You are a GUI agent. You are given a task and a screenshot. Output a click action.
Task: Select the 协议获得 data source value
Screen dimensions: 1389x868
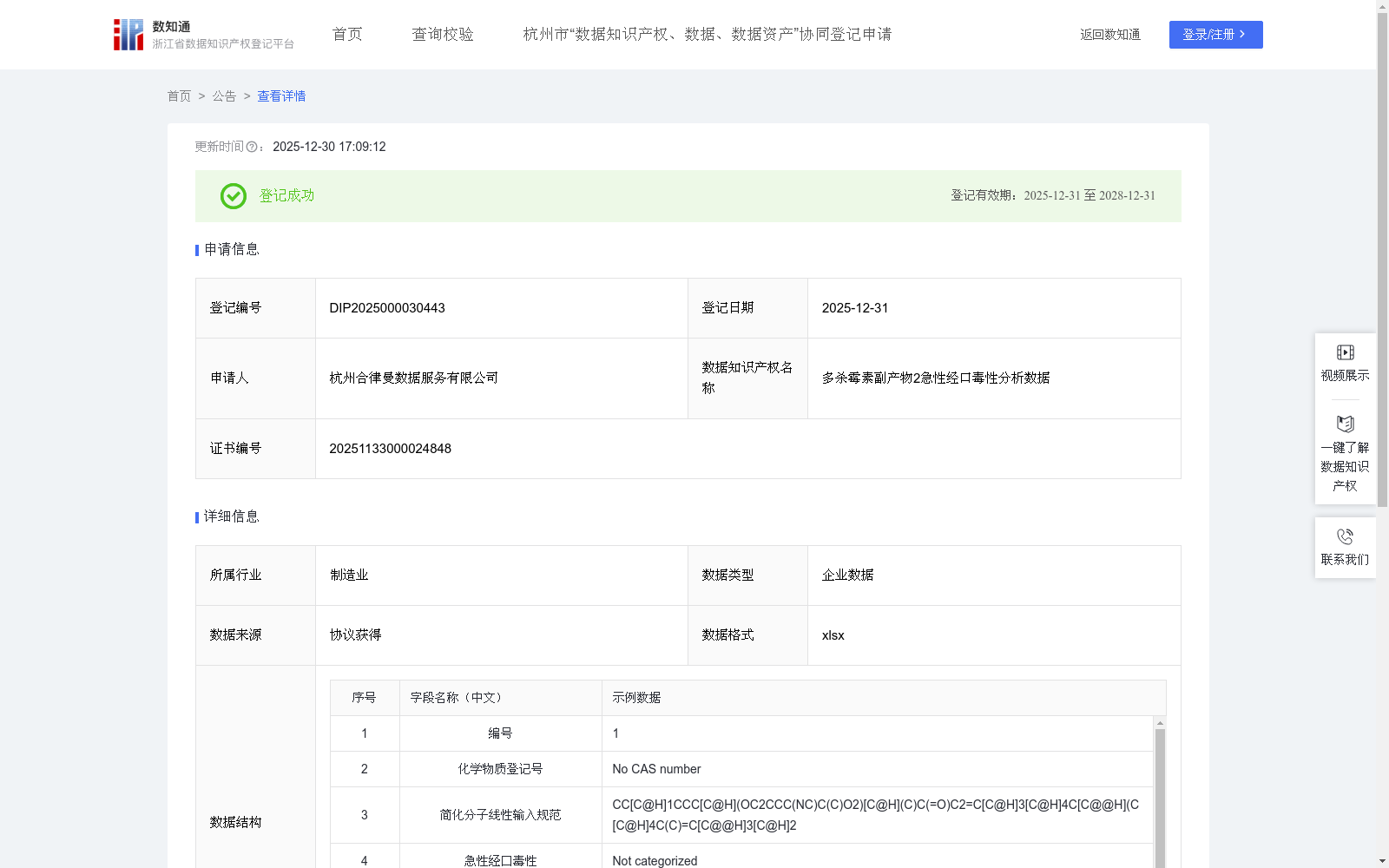click(355, 635)
